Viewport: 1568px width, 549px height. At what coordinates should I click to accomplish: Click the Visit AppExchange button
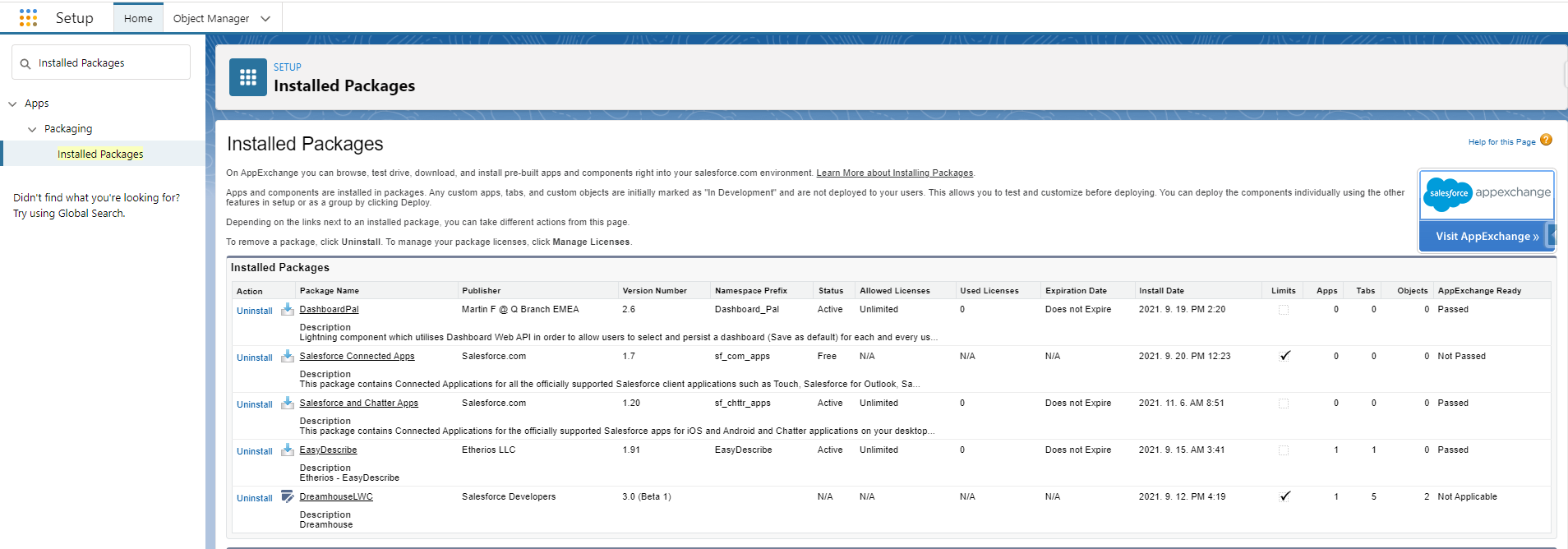coord(1487,236)
